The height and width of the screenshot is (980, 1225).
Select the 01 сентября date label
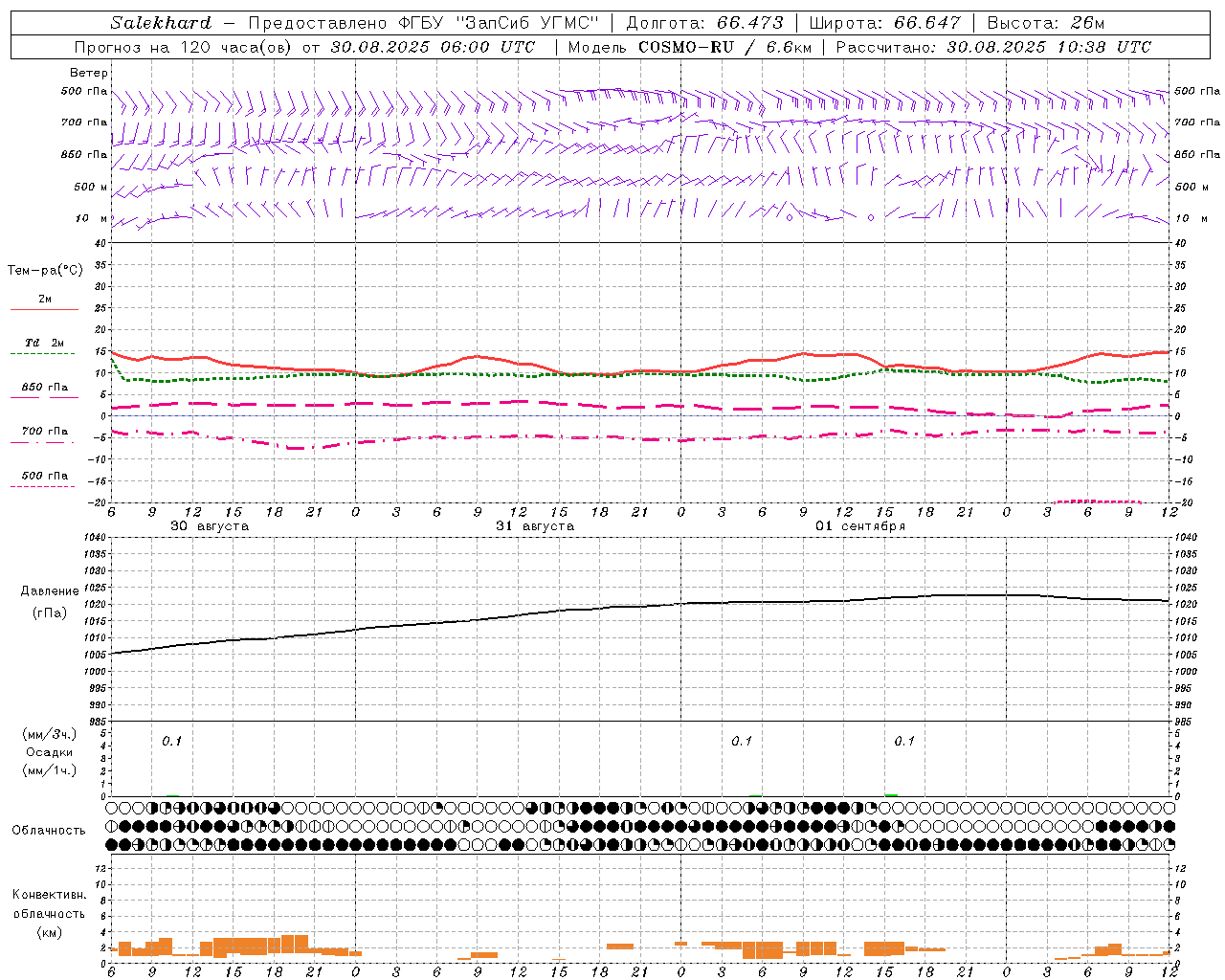(x=860, y=526)
